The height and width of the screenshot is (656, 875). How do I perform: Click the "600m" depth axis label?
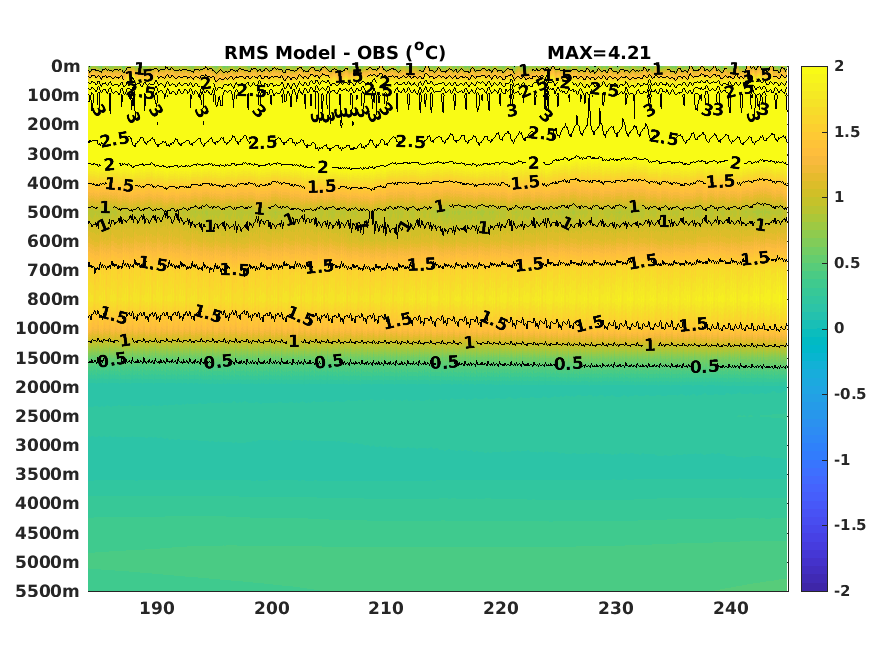point(54,241)
